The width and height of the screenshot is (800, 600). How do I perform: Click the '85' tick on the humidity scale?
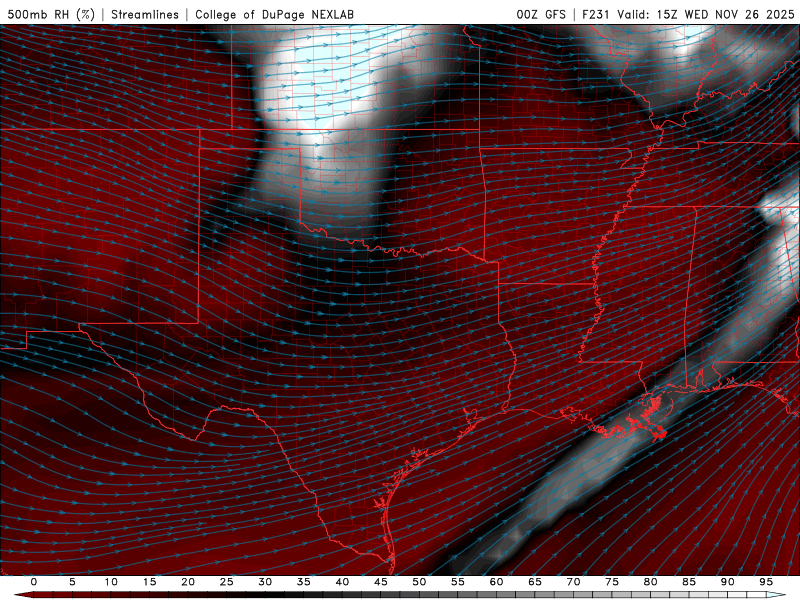pos(689,582)
